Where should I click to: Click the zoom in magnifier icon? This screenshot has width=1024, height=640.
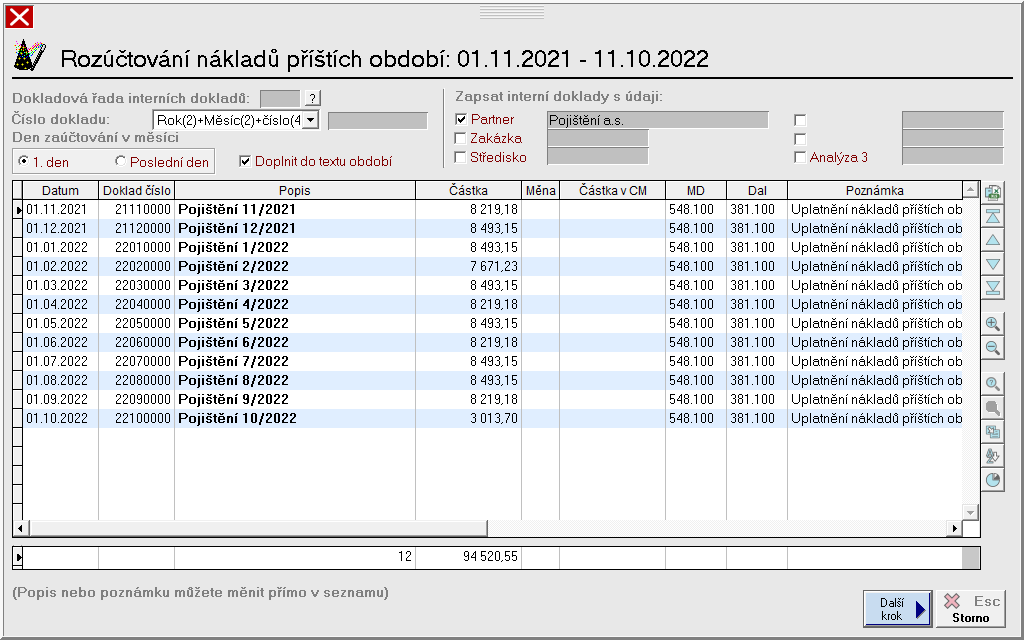point(993,324)
